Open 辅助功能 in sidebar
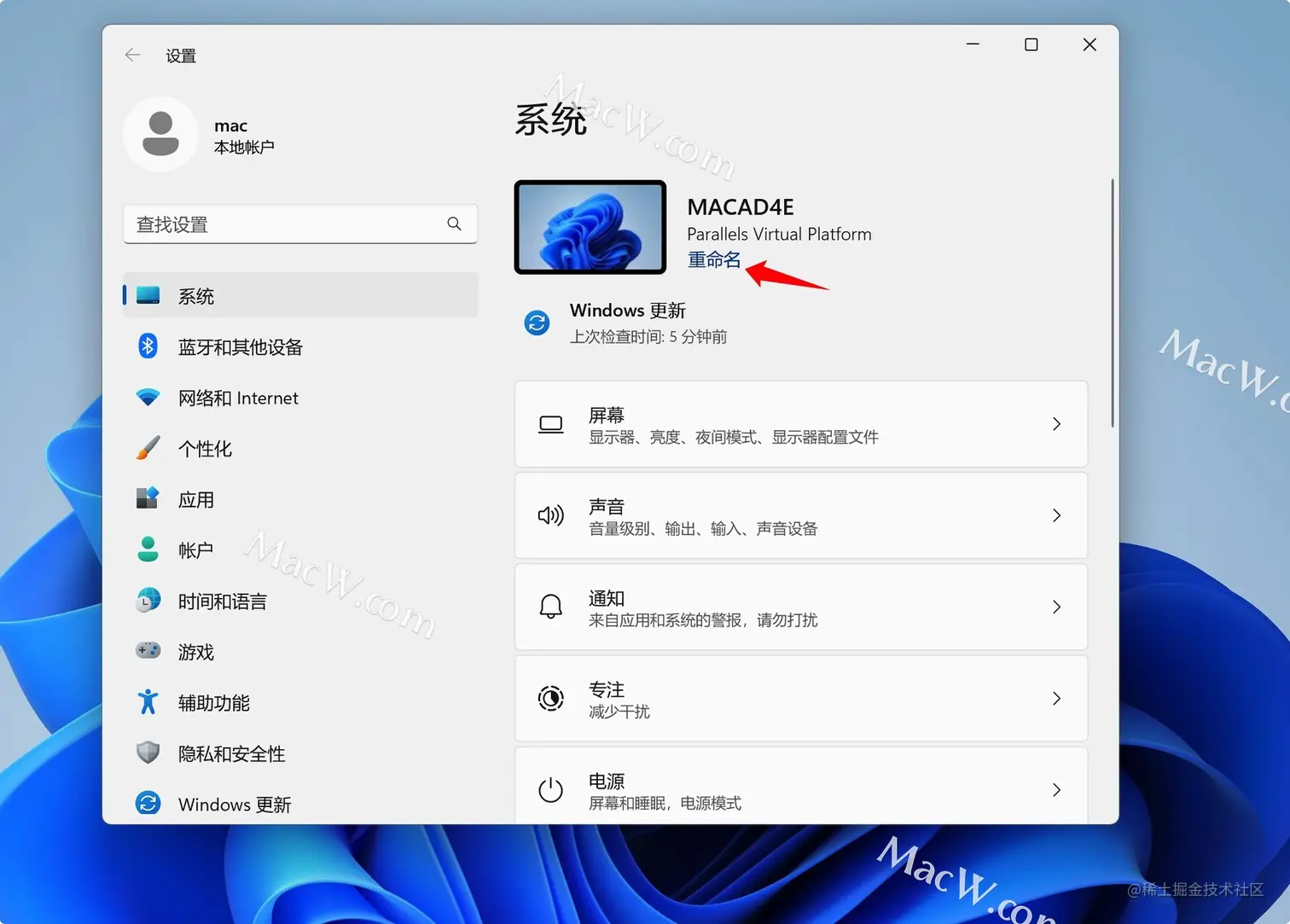This screenshot has height=924, width=1290. coord(300,702)
